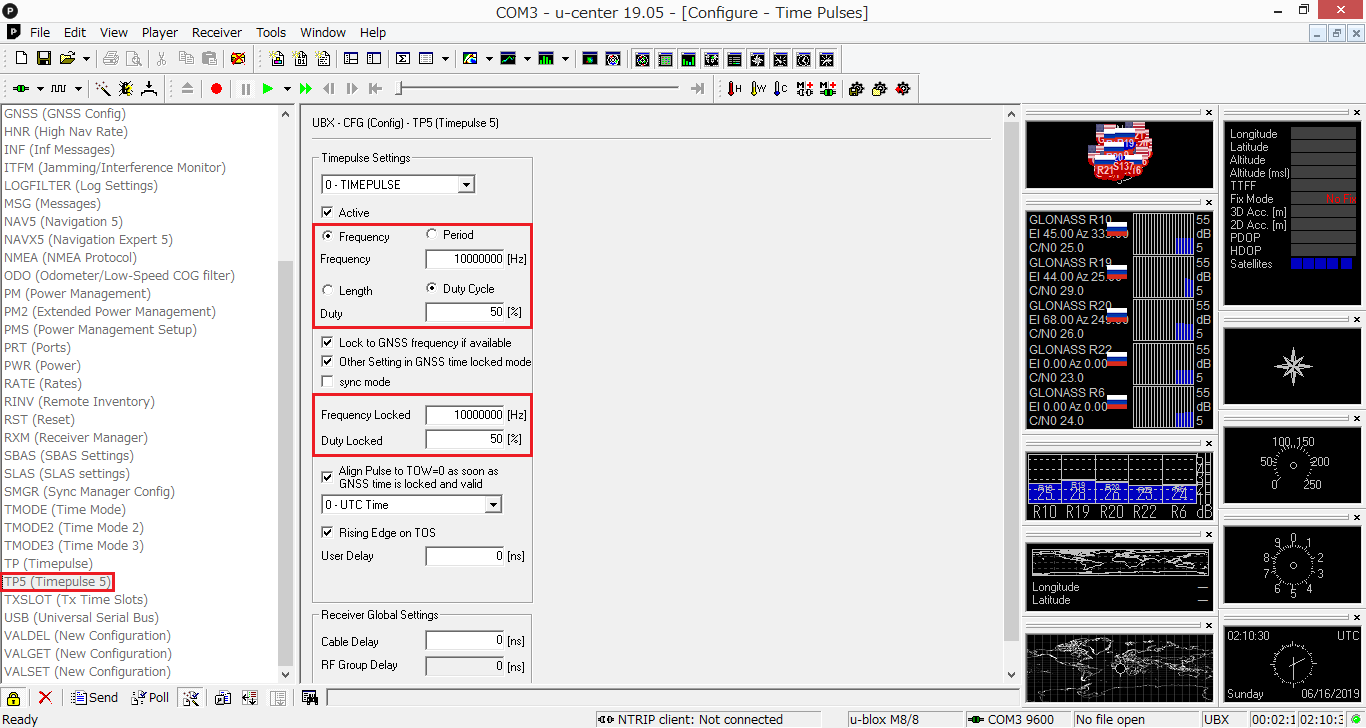Select PRT (Ports) in message list

[x=37, y=348]
